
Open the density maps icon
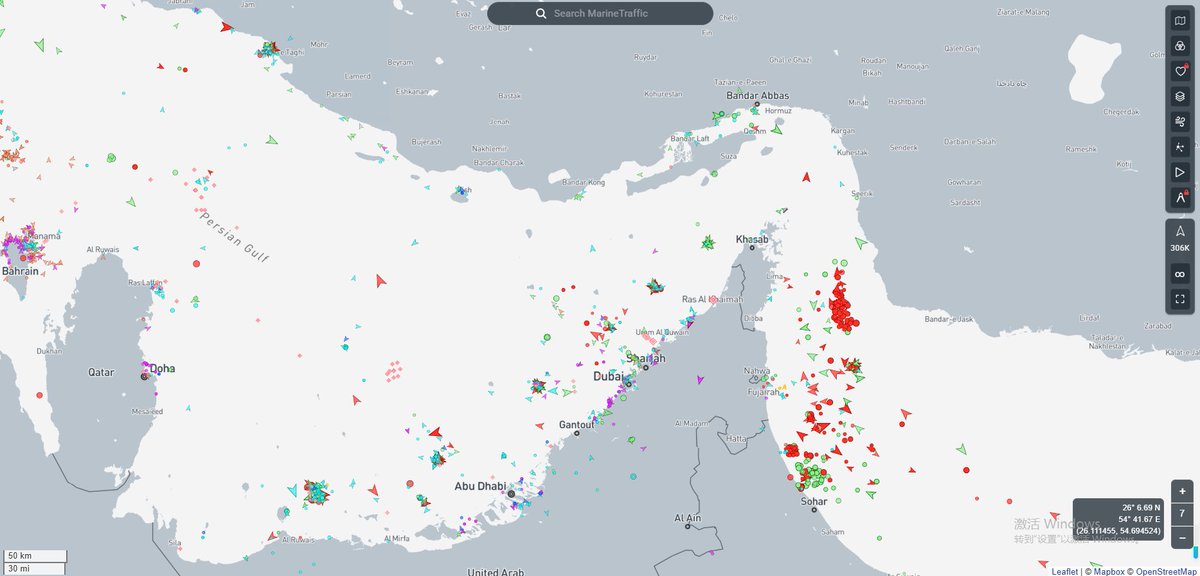[1180, 147]
